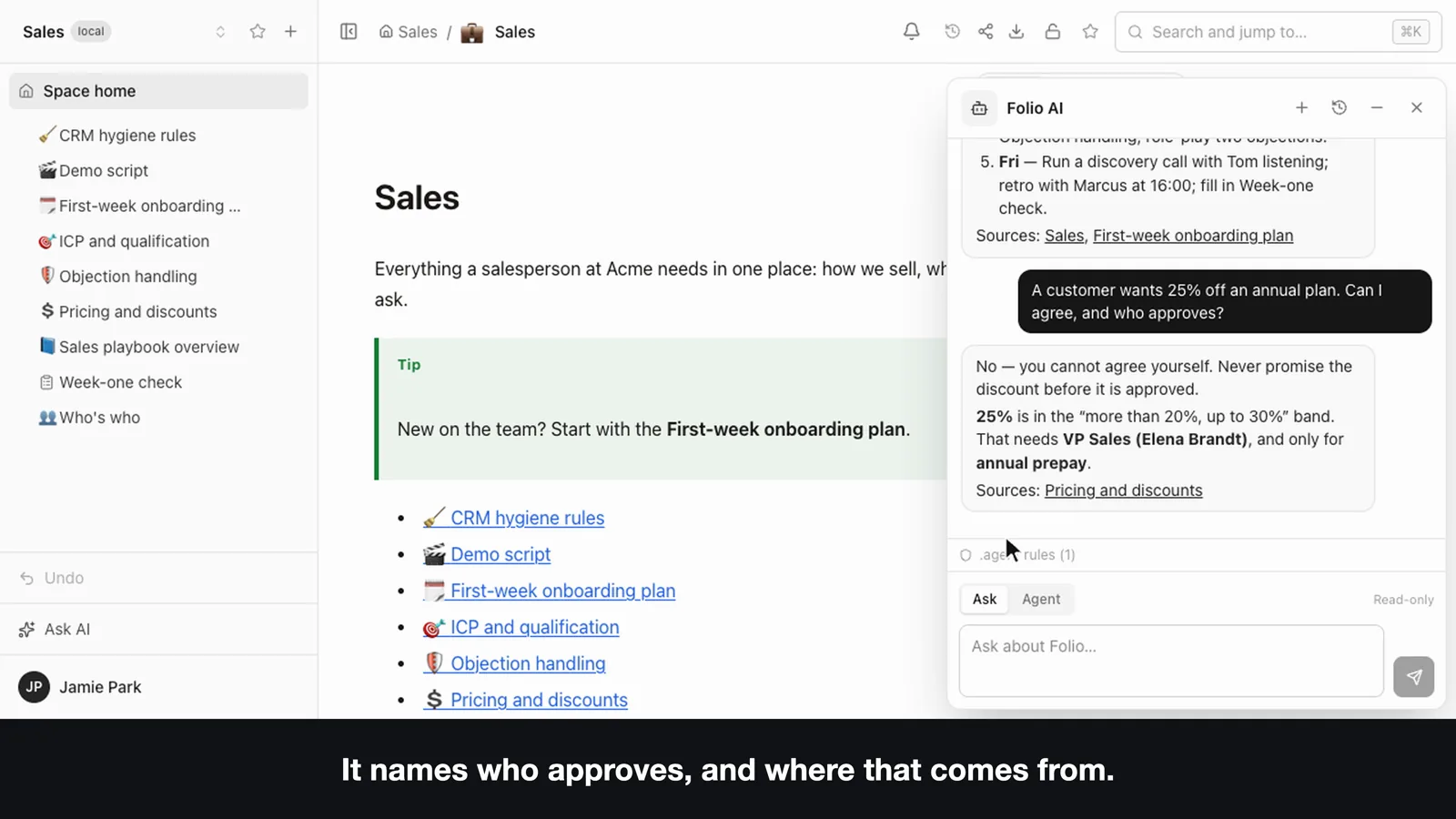Select the Ask tab

tap(984, 599)
